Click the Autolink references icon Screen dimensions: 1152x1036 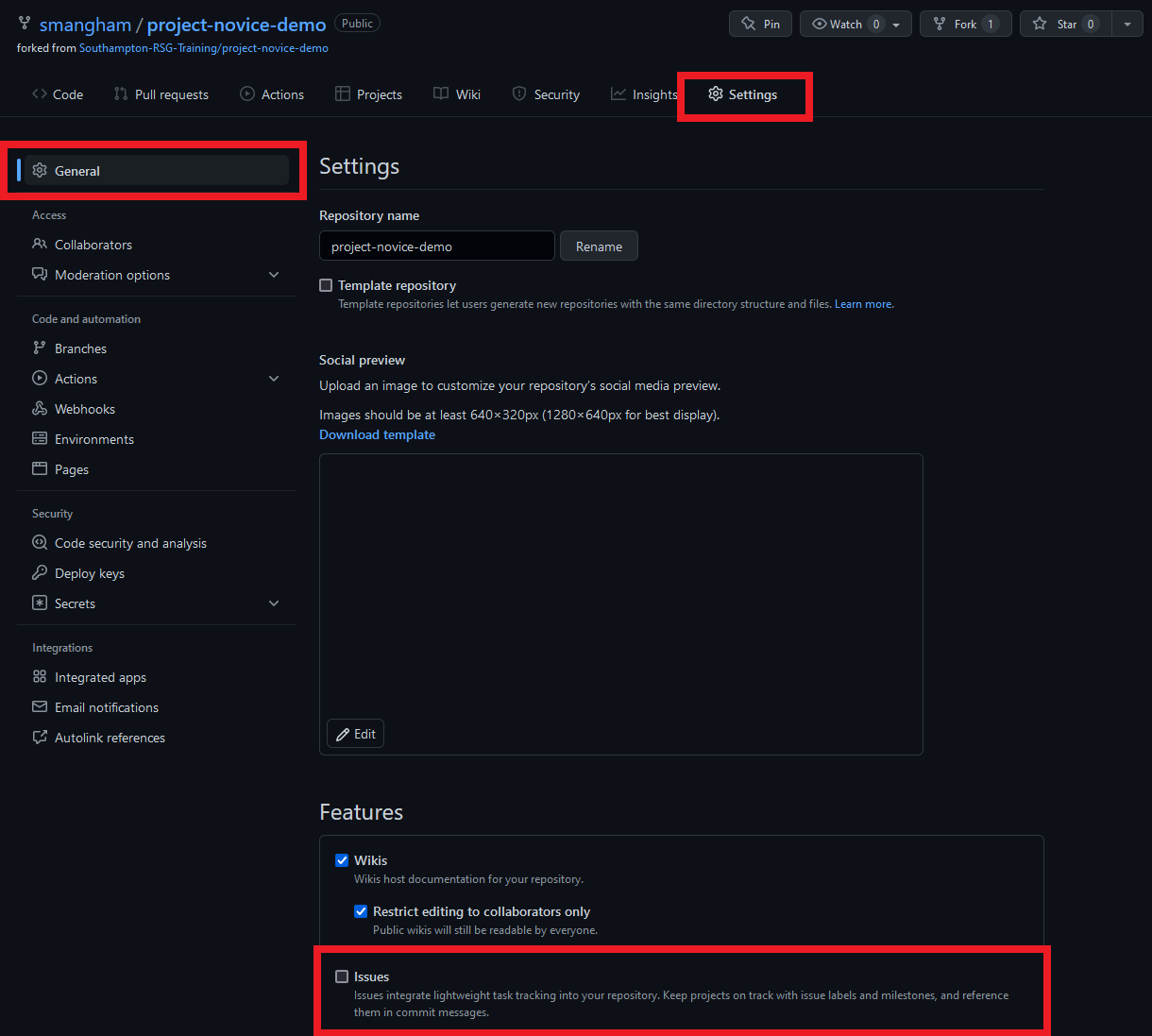click(x=40, y=738)
